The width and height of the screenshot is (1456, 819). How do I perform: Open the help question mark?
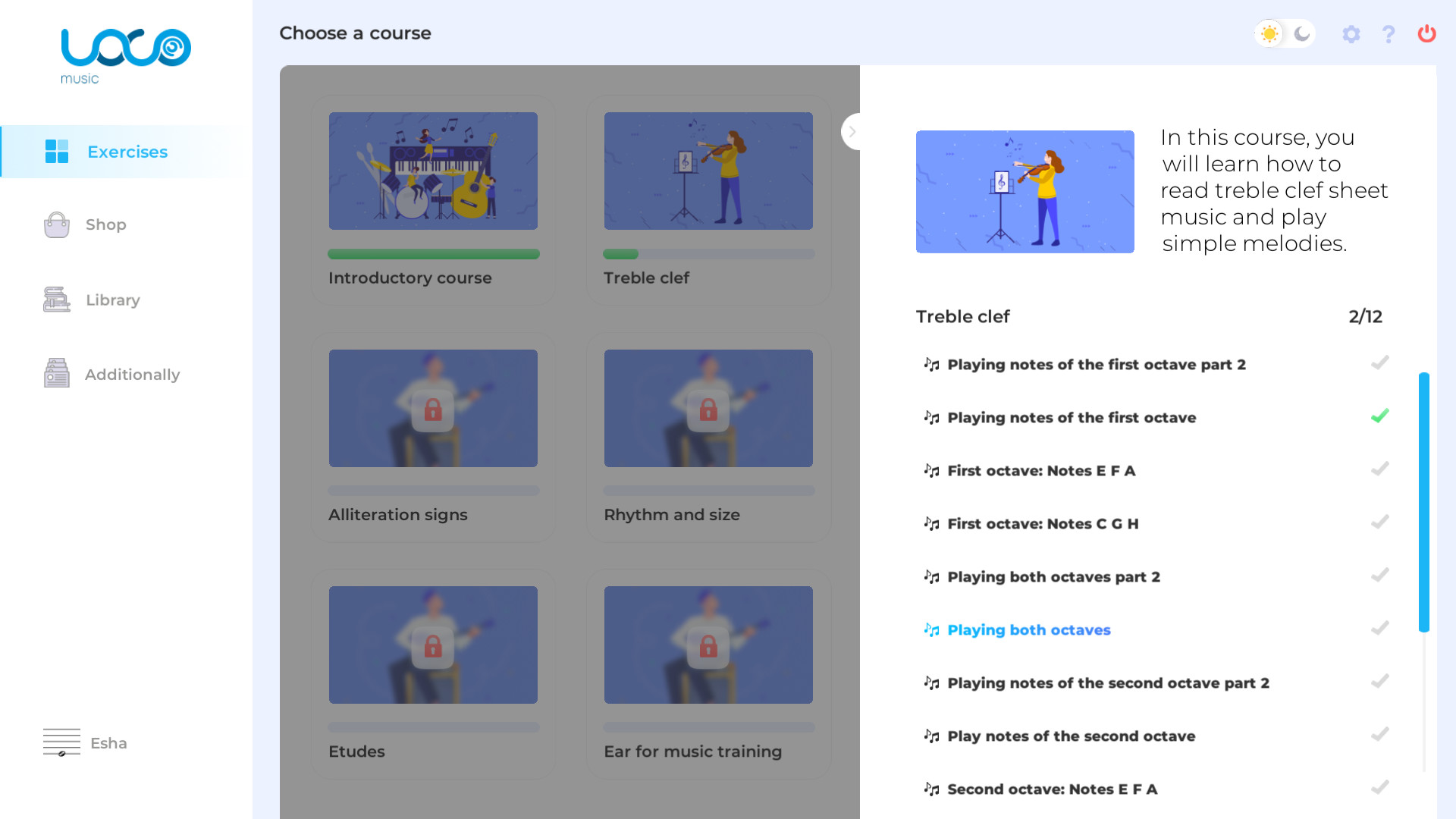pyautogui.click(x=1389, y=34)
